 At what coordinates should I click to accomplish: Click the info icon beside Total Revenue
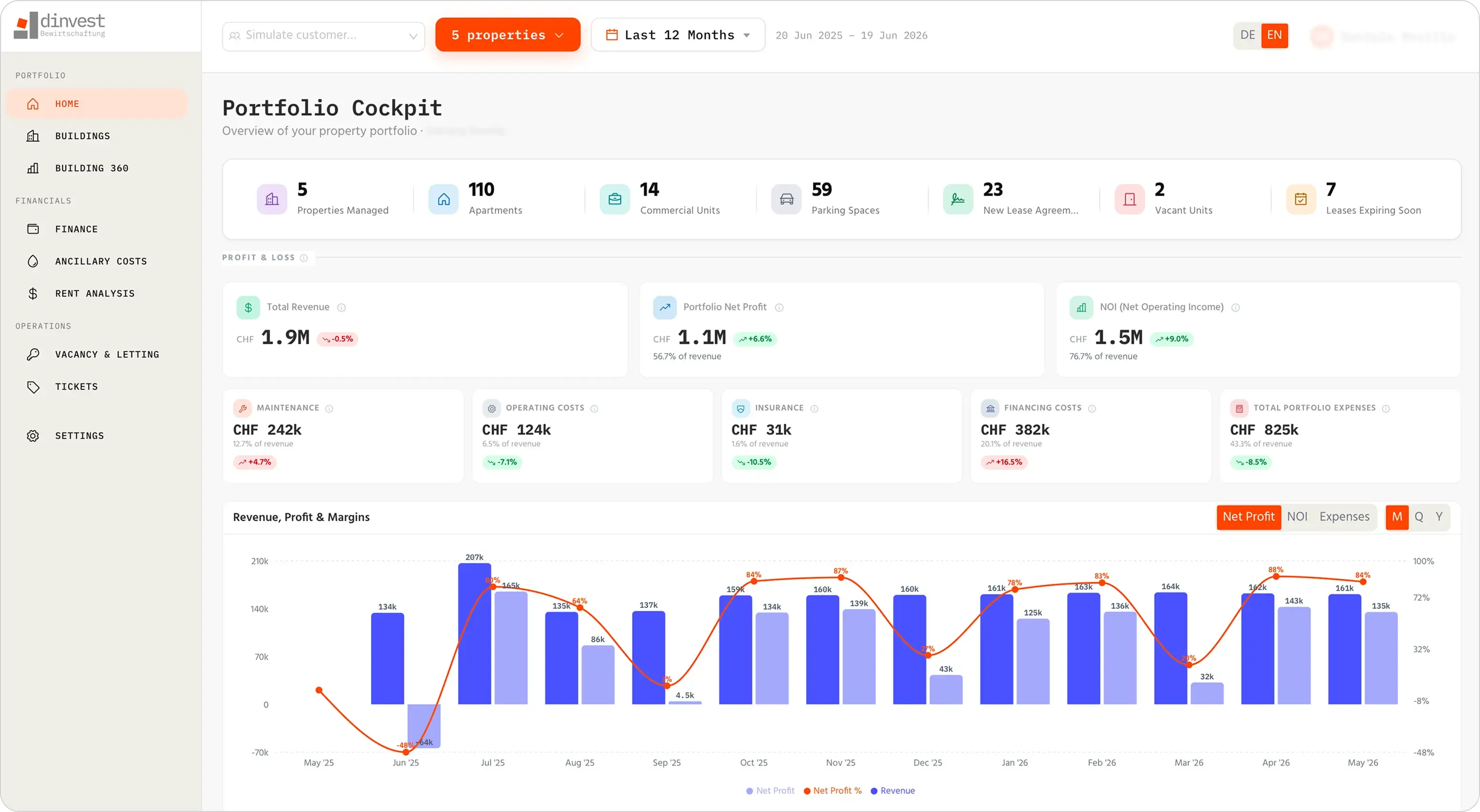pos(341,307)
